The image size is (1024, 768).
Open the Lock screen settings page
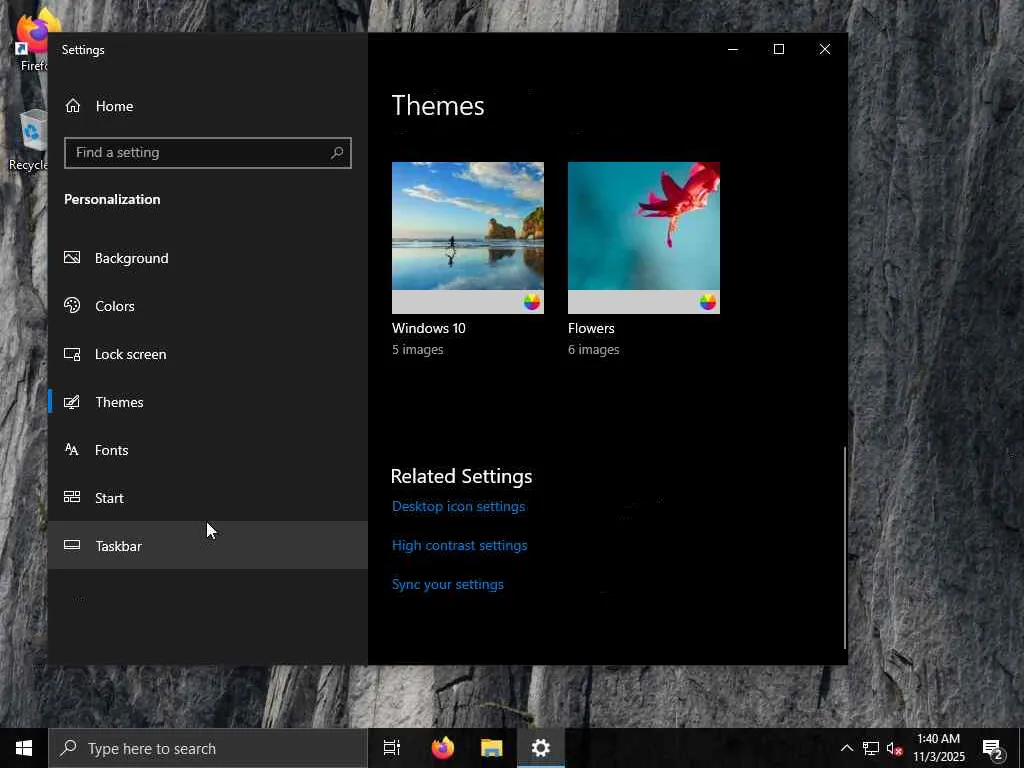pyautogui.click(x=208, y=354)
